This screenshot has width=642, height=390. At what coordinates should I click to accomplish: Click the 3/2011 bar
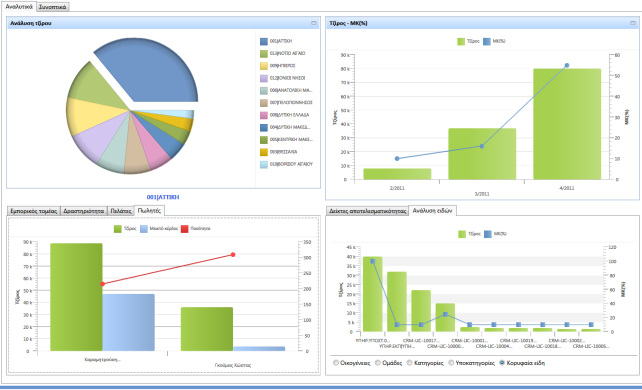[482, 154]
